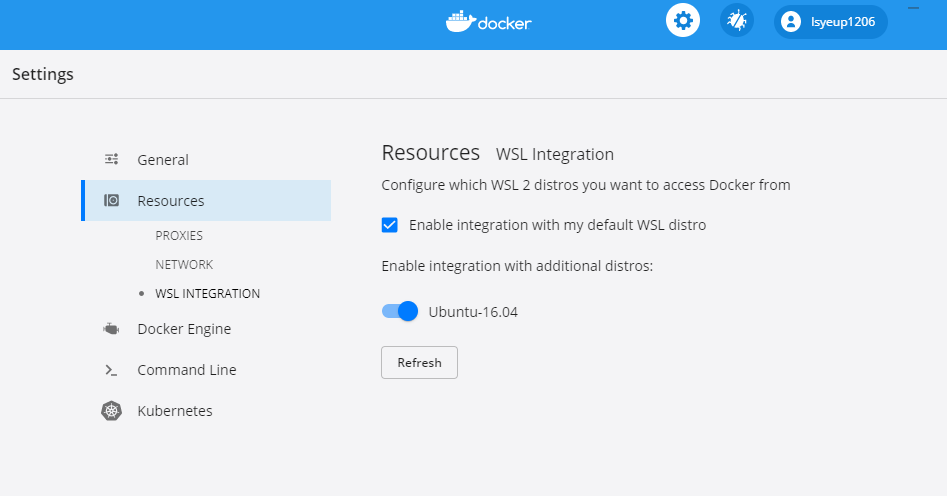The width and height of the screenshot is (947, 496).
Task: Click the bug troubleshoot icon
Action: pyautogui.click(x=737, y=21)
